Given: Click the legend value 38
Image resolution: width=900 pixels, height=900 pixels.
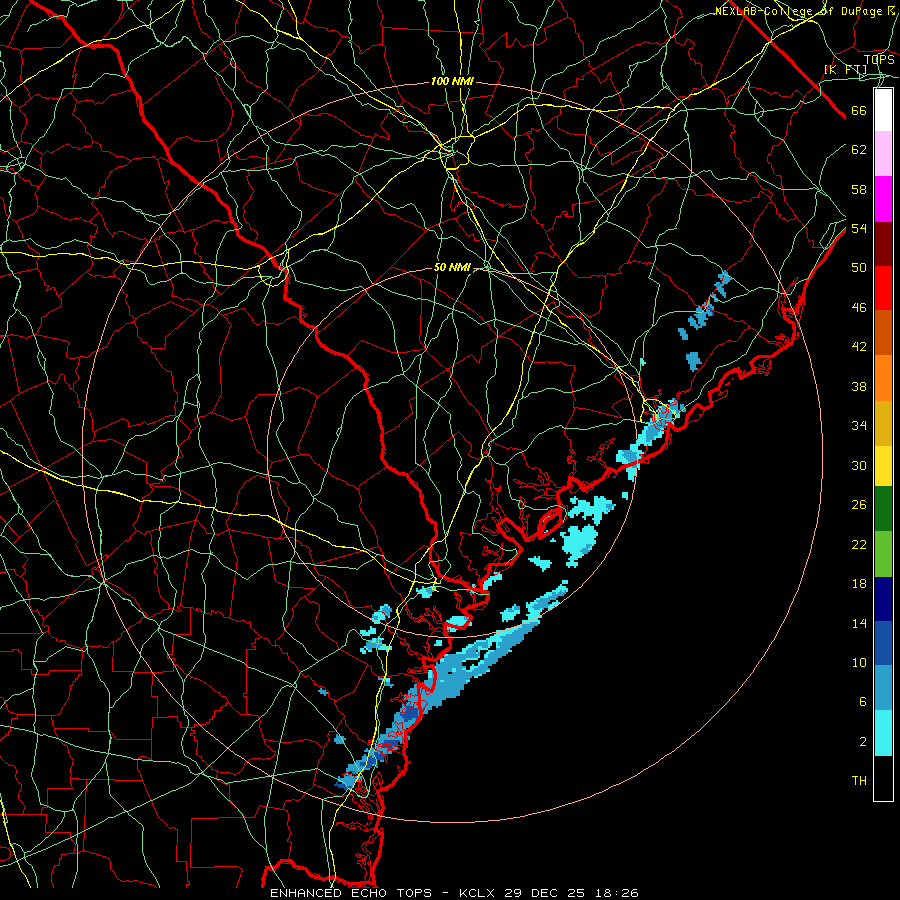Looking at the screenshot, I should (859, 386).
